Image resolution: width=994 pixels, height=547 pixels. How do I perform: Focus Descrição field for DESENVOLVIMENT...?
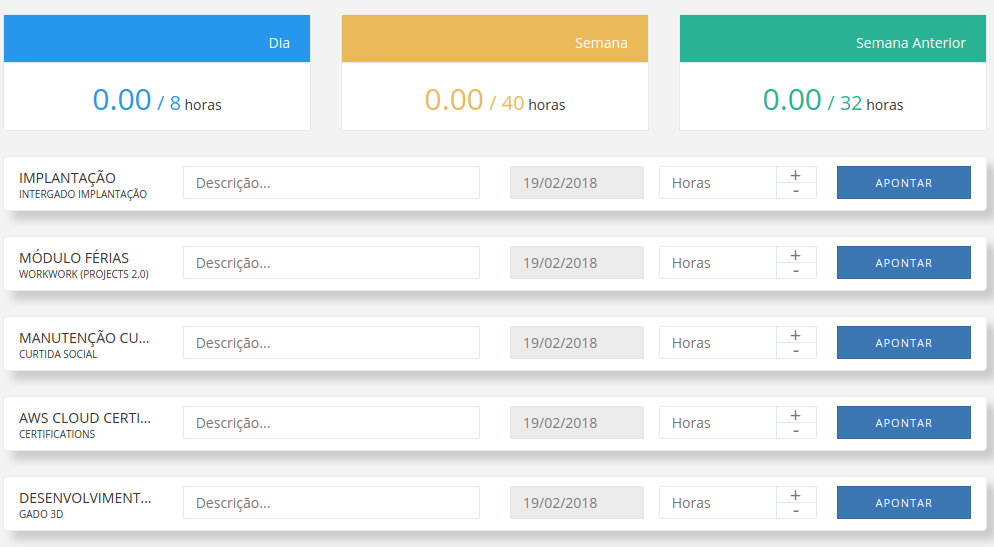coord(331,502)
